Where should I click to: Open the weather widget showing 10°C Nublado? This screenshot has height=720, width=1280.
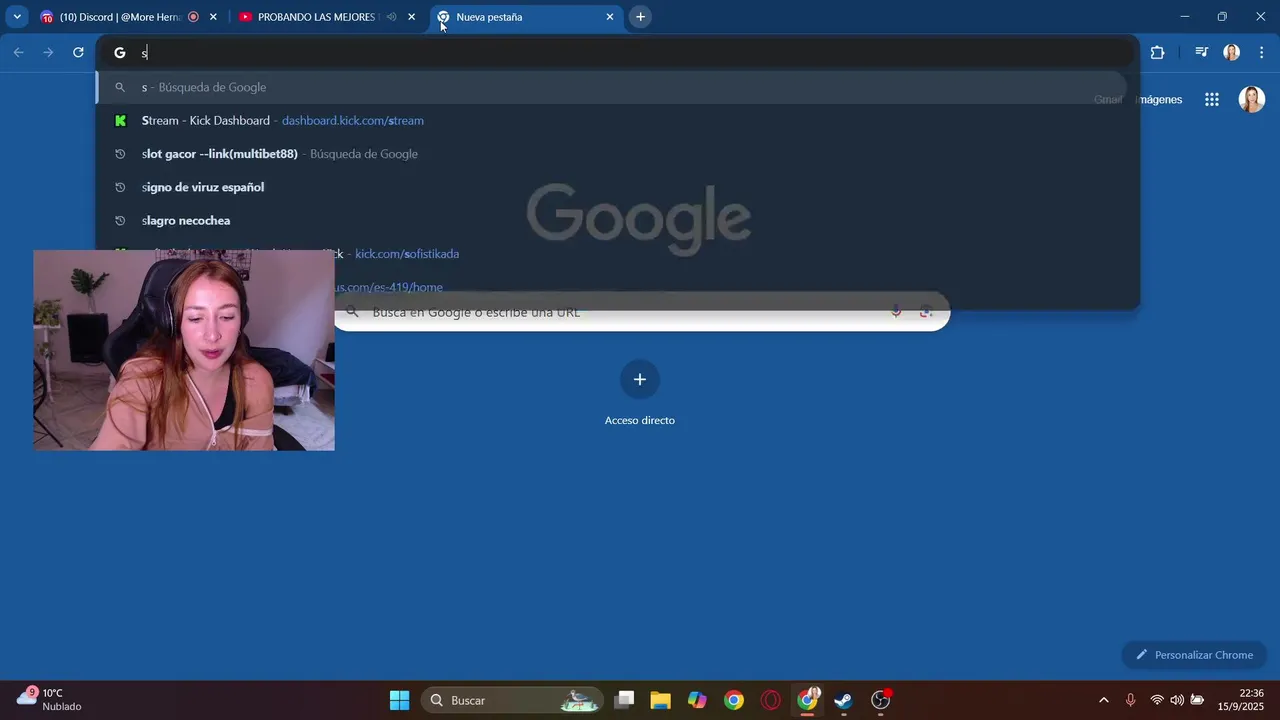[48, 699]
